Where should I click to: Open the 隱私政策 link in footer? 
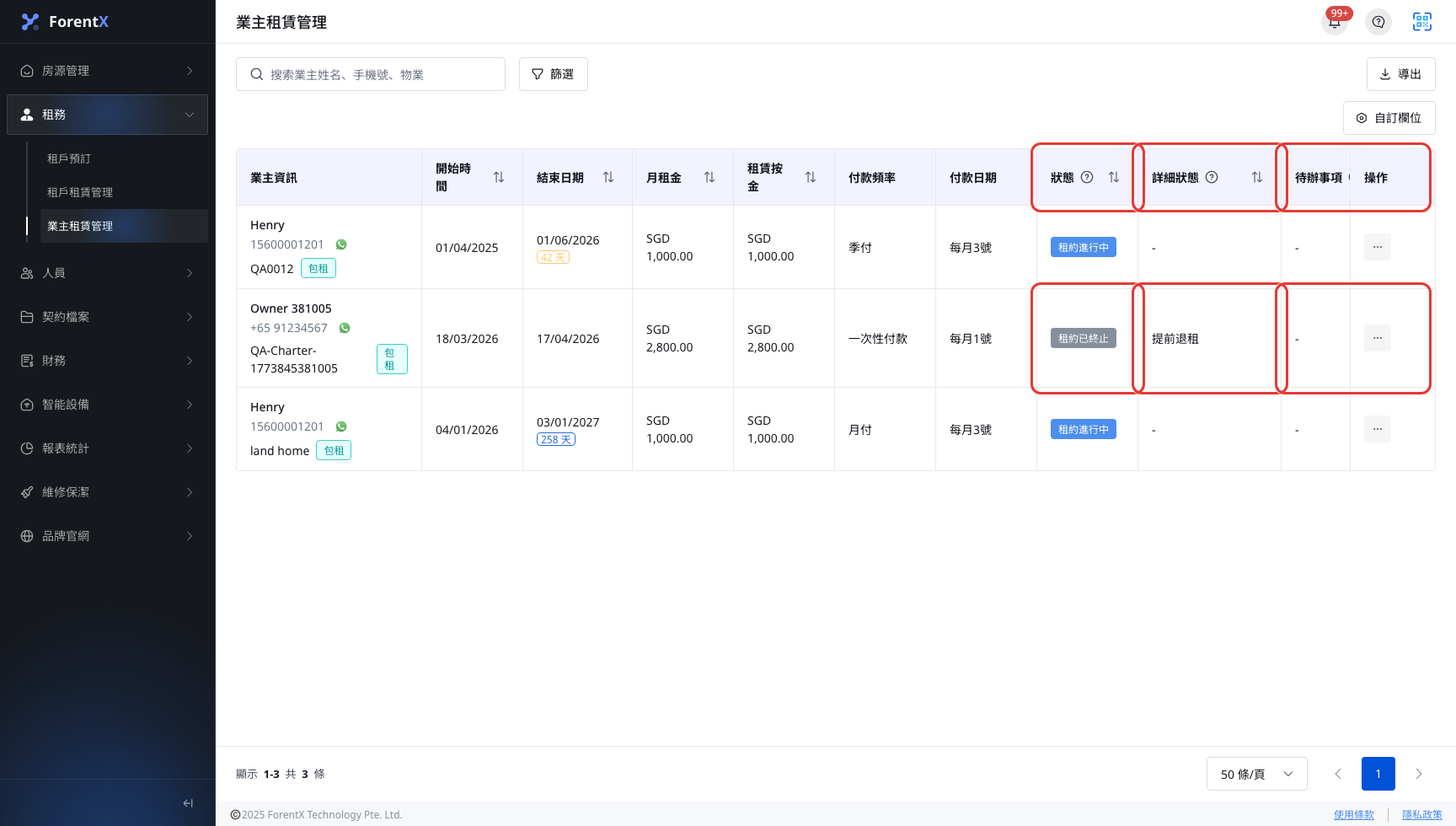(1422, 815)
